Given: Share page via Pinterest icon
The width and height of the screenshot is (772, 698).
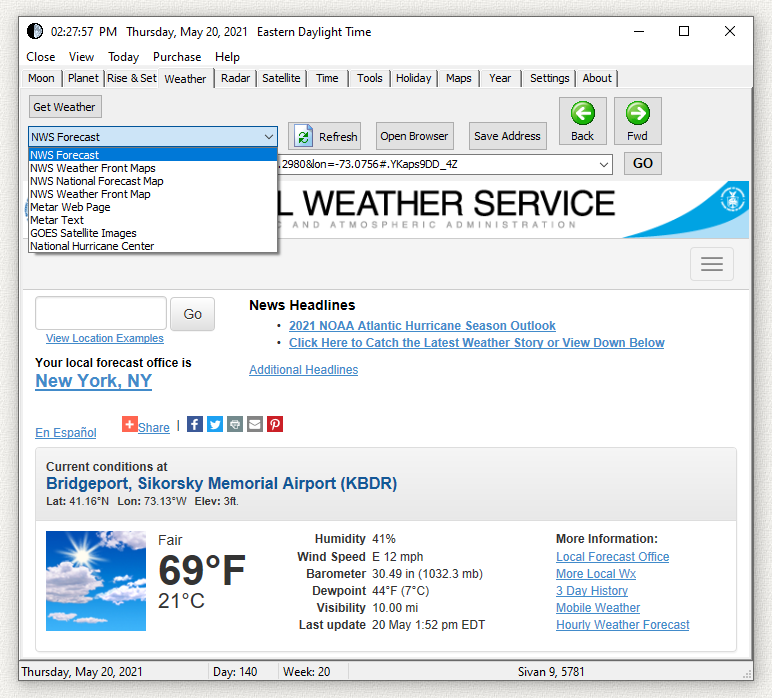Looking at the screenshot, I should [275, 424].
